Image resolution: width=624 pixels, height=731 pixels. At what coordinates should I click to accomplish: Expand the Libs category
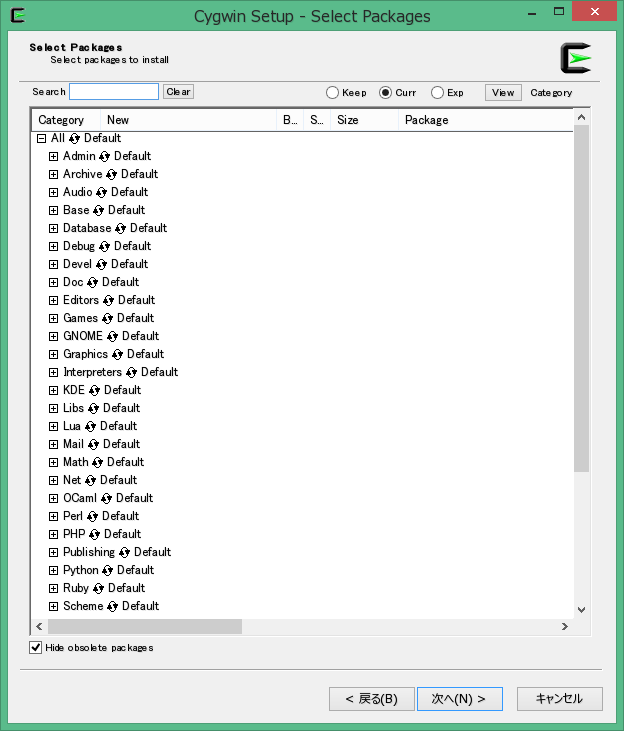tap(54, 408)
